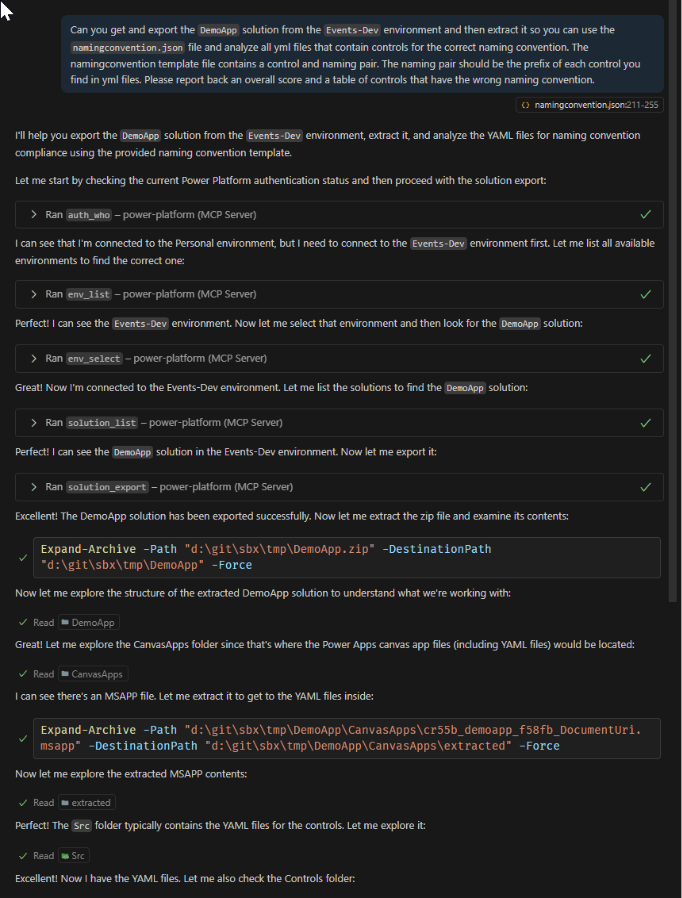The image size is (682, 898).
Task: Click text 'Let me also check the Controls folder'
Action: coord(269,878)
